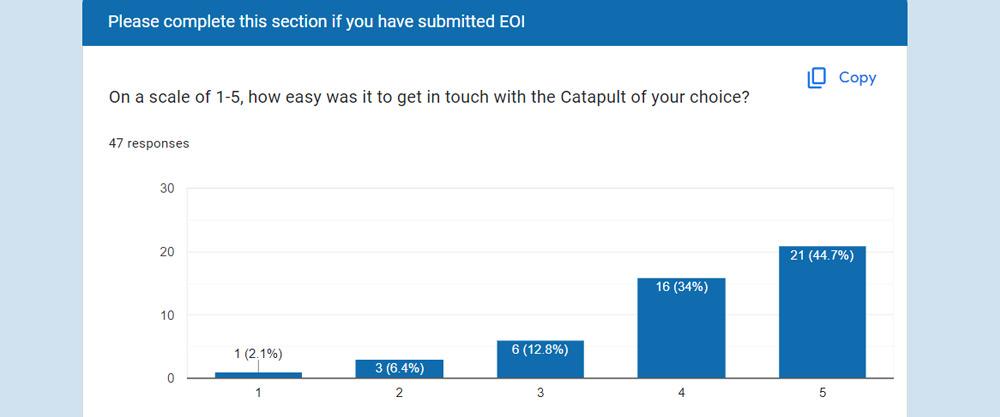The width and height of the screenshot is (1000, 417).
Task: Click the bar for rating 5
Action: tap(823, 320)
